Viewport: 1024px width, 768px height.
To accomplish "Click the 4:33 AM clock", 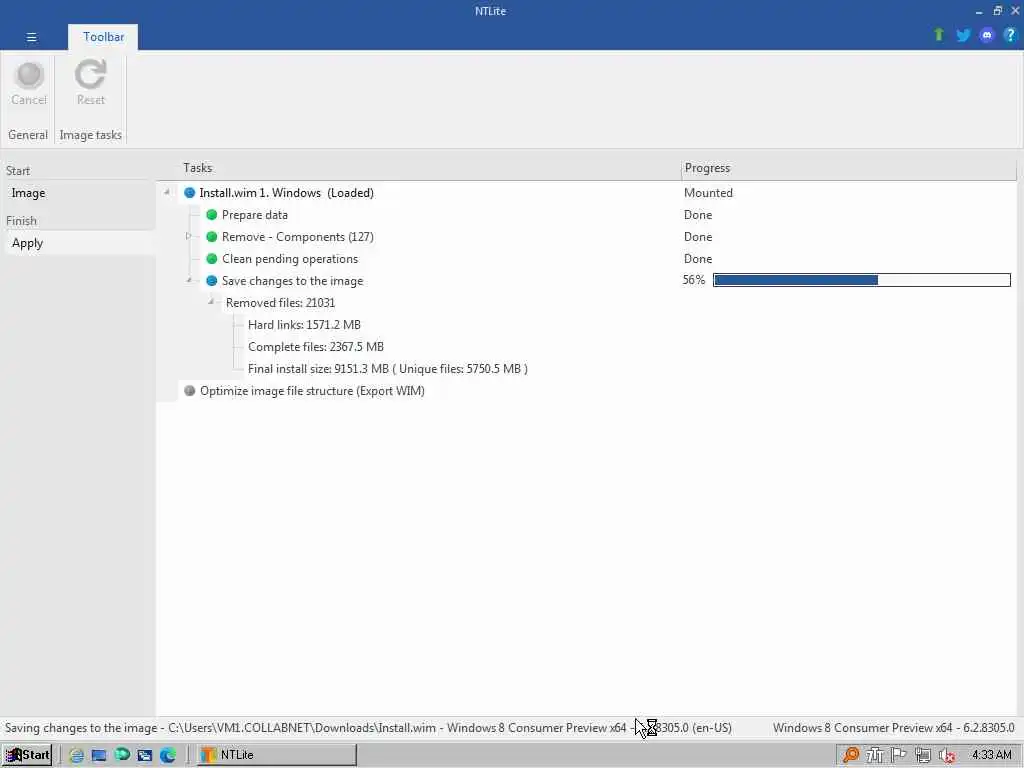I will click(x=991, y=755).
